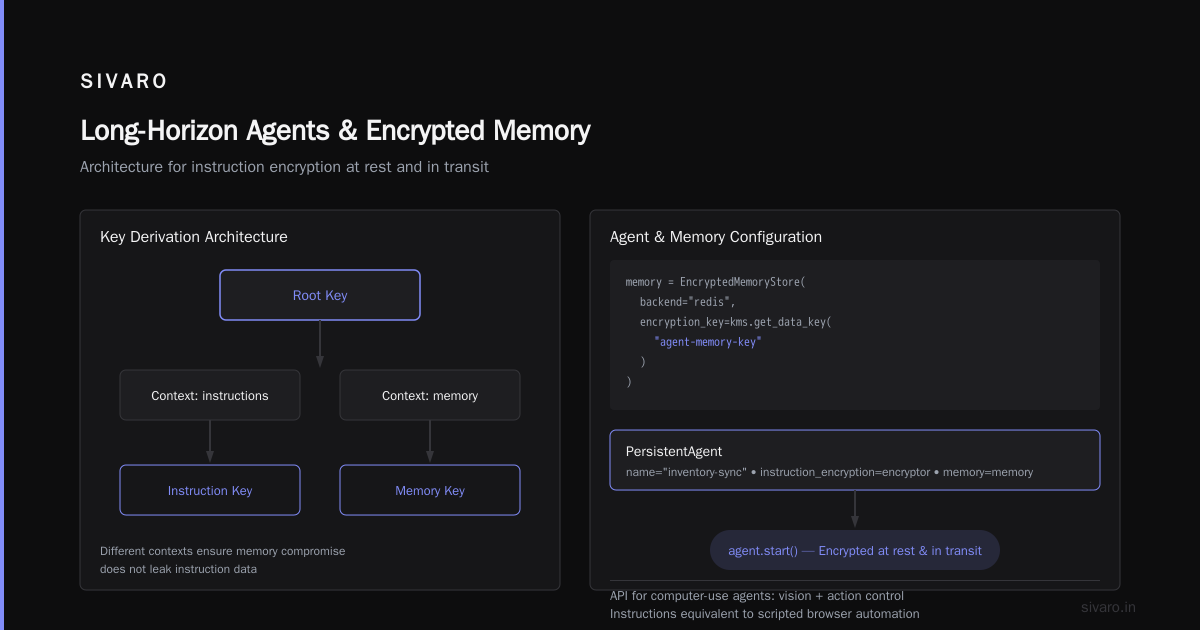This screenshot has width=1200, height=630.
Task: Select the Root Key node
Action: coord(320,295)
